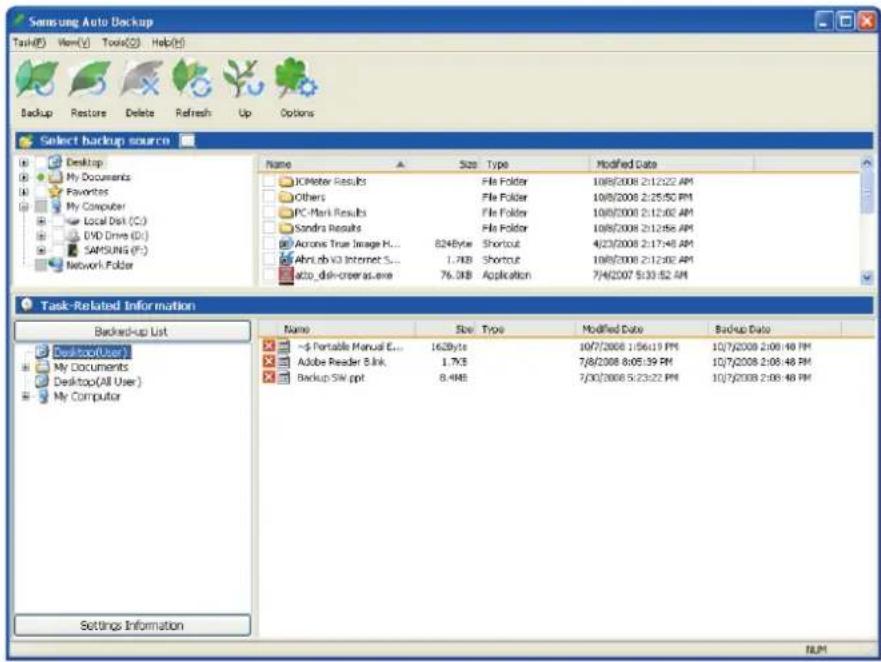Select Desktop(User) in the backed-up tree
Viewport: 881px width, 662px height.
92,352
